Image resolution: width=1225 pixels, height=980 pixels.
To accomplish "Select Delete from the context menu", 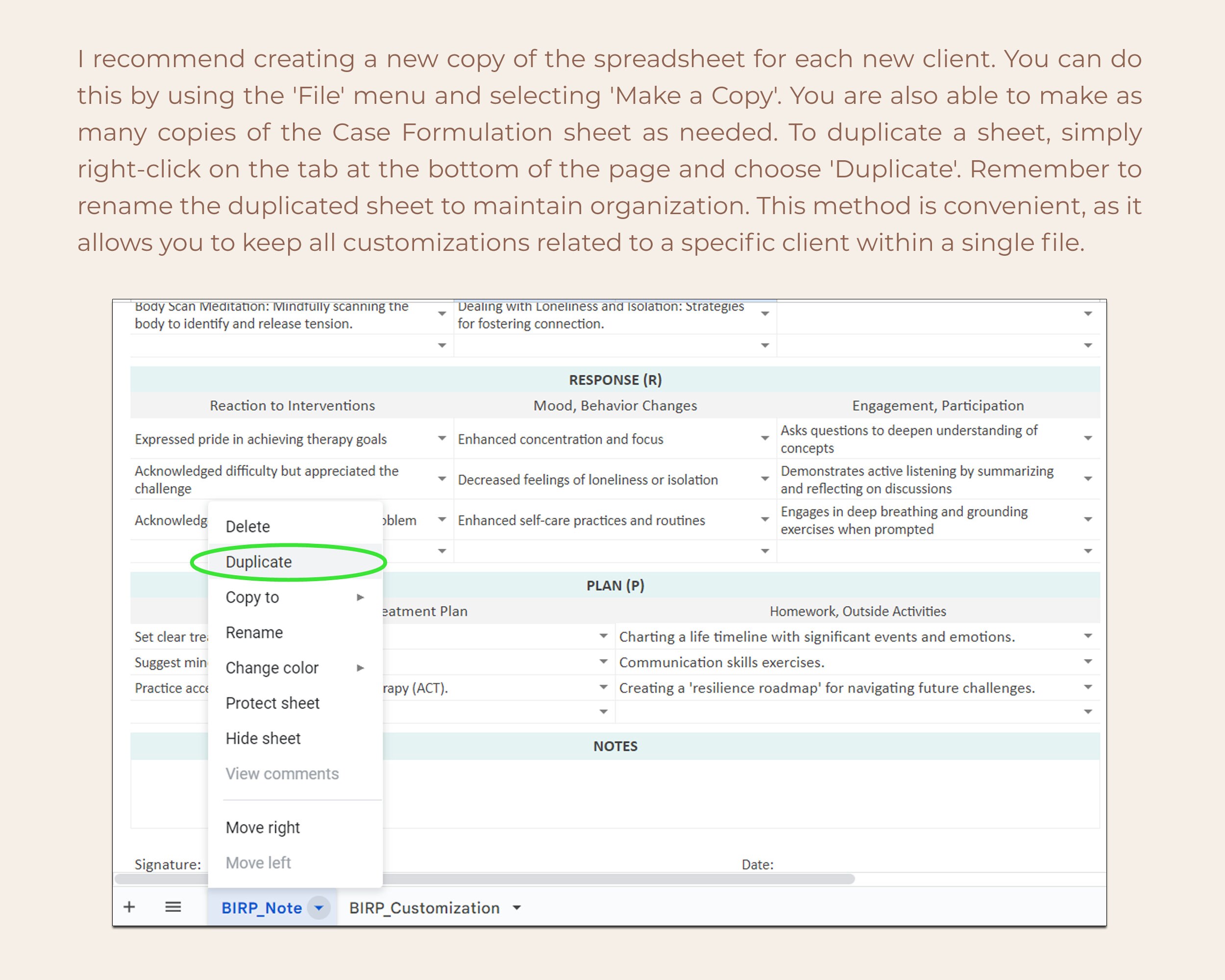I will 248,526.
